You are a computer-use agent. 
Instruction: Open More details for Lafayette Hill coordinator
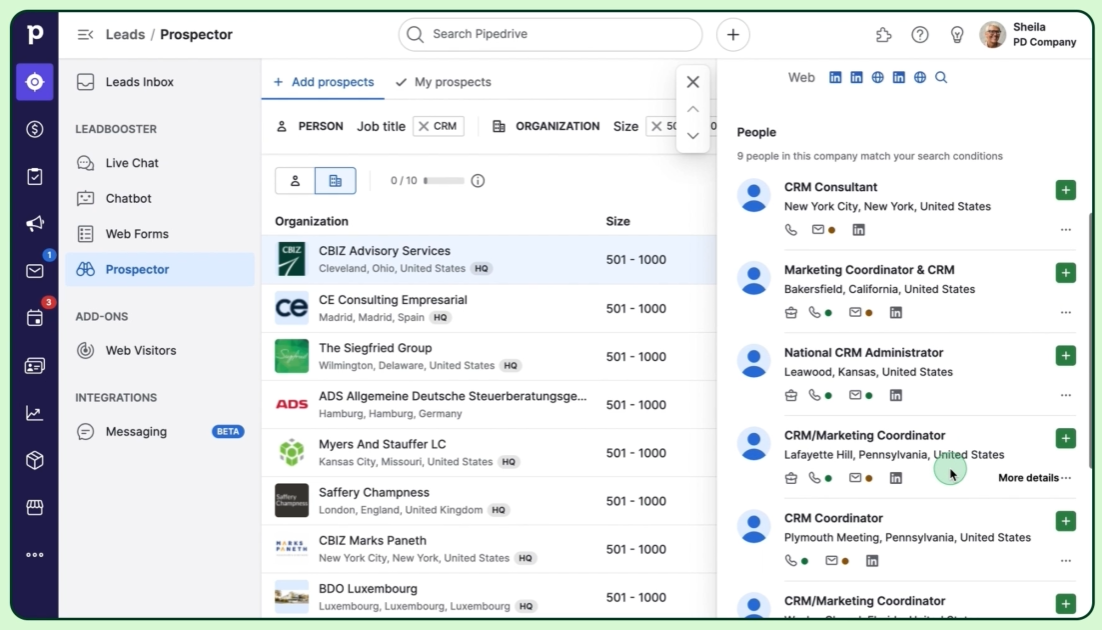coord(1028,478)
